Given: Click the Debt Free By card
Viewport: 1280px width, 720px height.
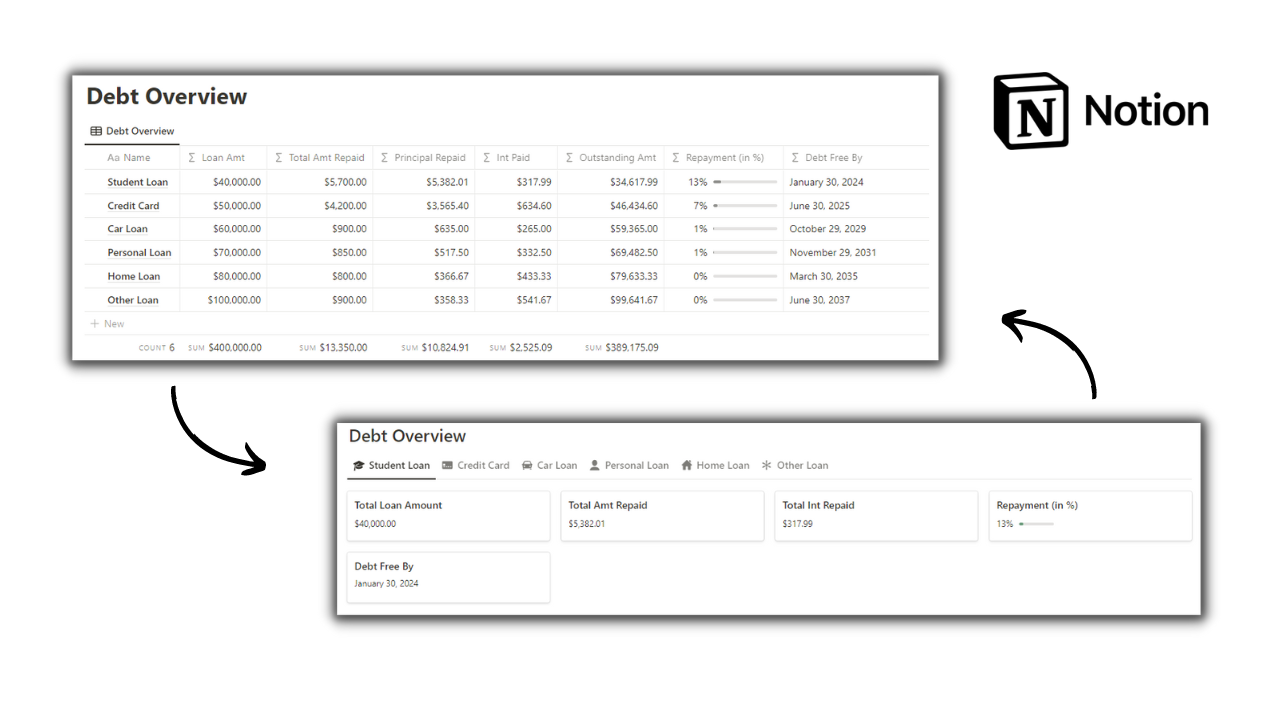Looking at the screenshot, I should (449, 577).
